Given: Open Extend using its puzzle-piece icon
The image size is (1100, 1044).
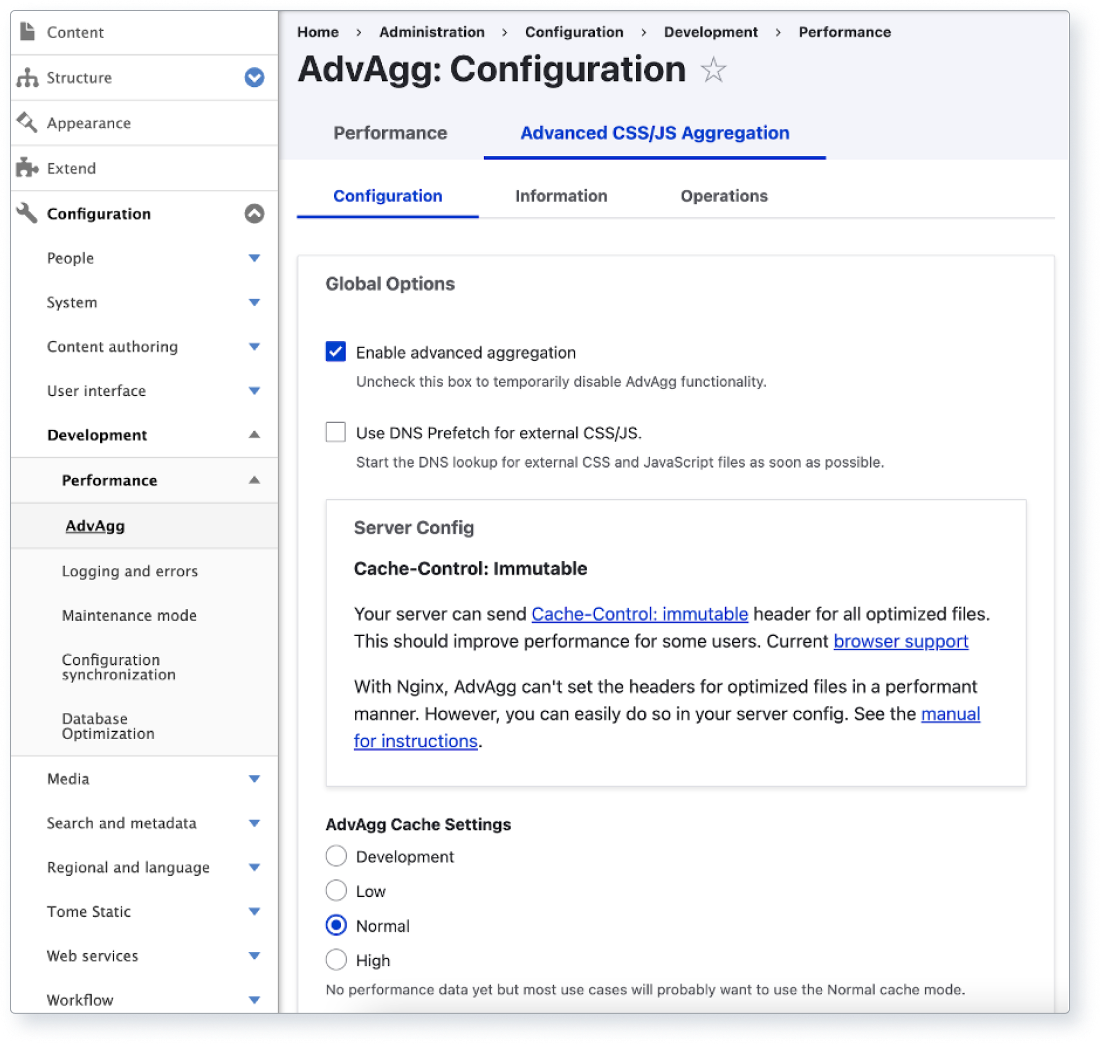Looking at the screenshot, I should point(25,168).
